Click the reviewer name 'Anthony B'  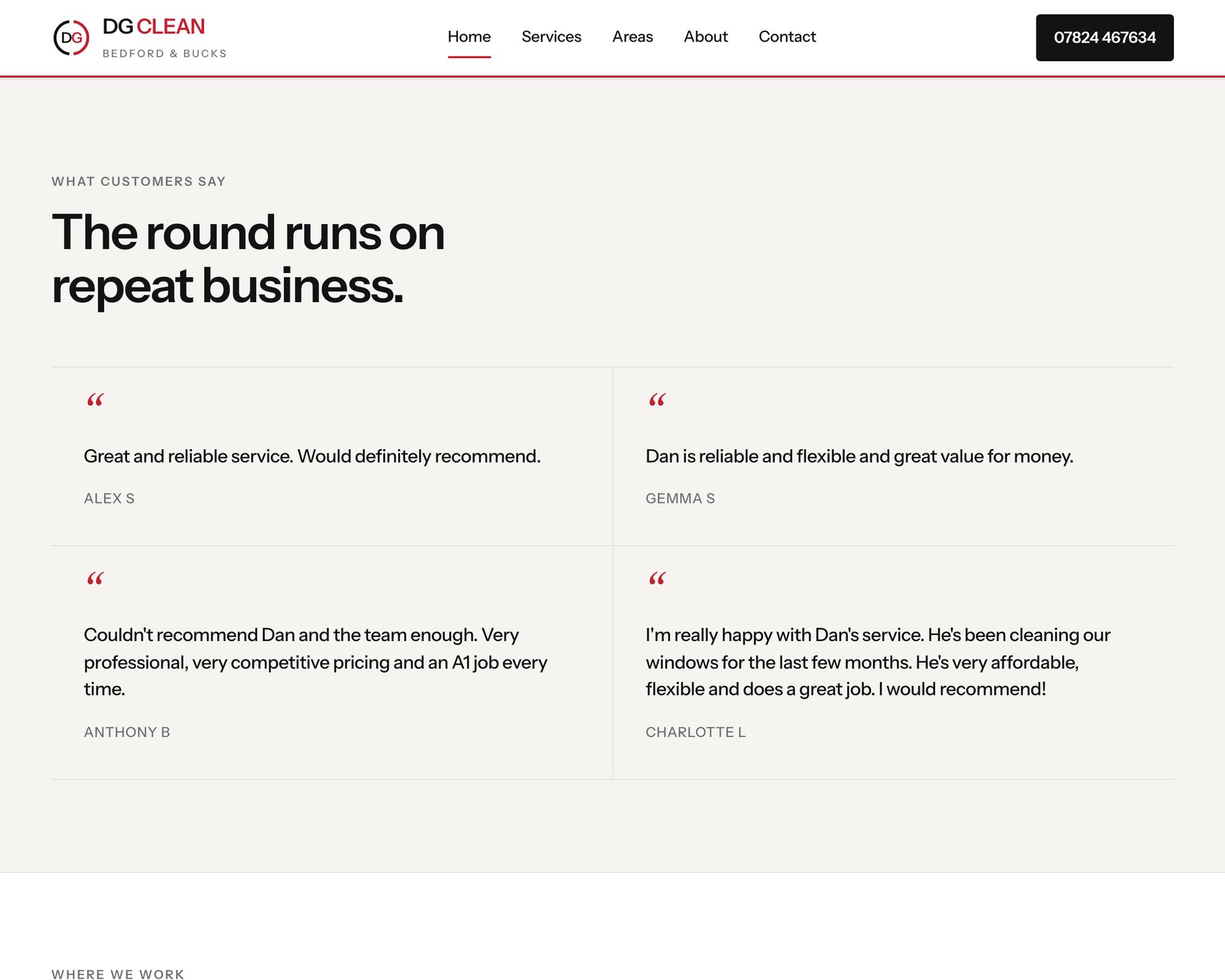(127, 732)
